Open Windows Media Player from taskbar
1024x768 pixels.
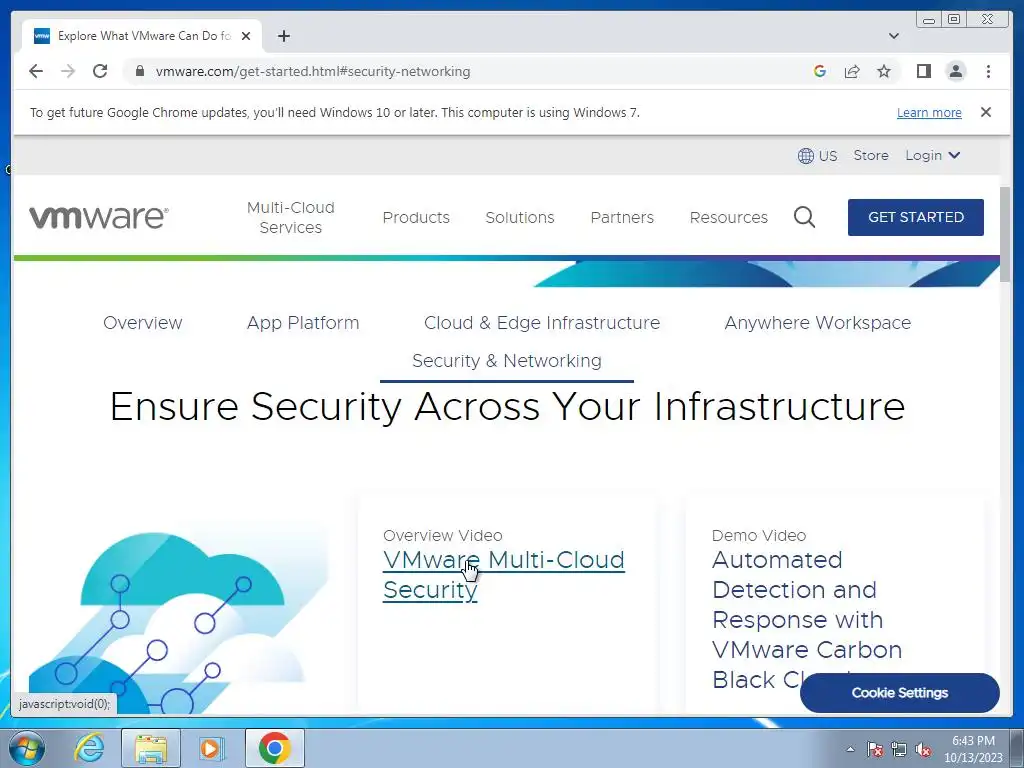(x=212, y=748)
